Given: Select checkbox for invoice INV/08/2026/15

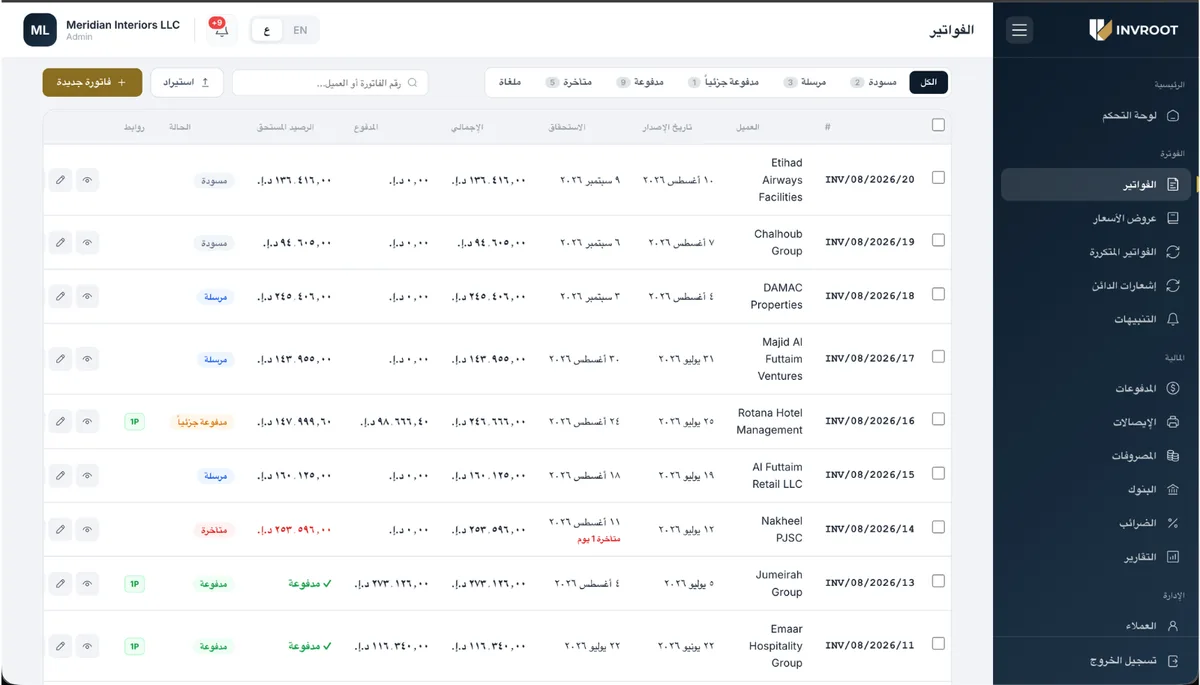Looking at the screenshot, I should point(938,473).
